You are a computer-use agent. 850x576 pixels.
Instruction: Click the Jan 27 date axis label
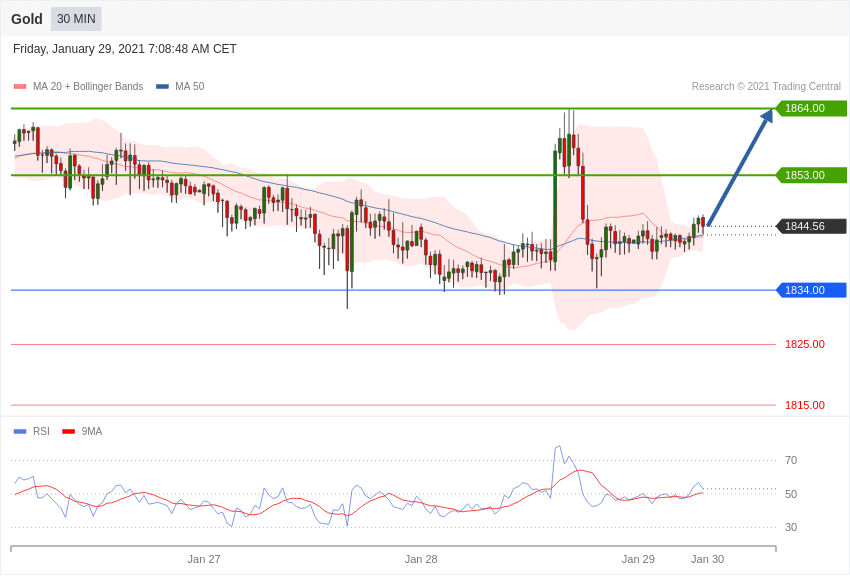click(204, 559)
